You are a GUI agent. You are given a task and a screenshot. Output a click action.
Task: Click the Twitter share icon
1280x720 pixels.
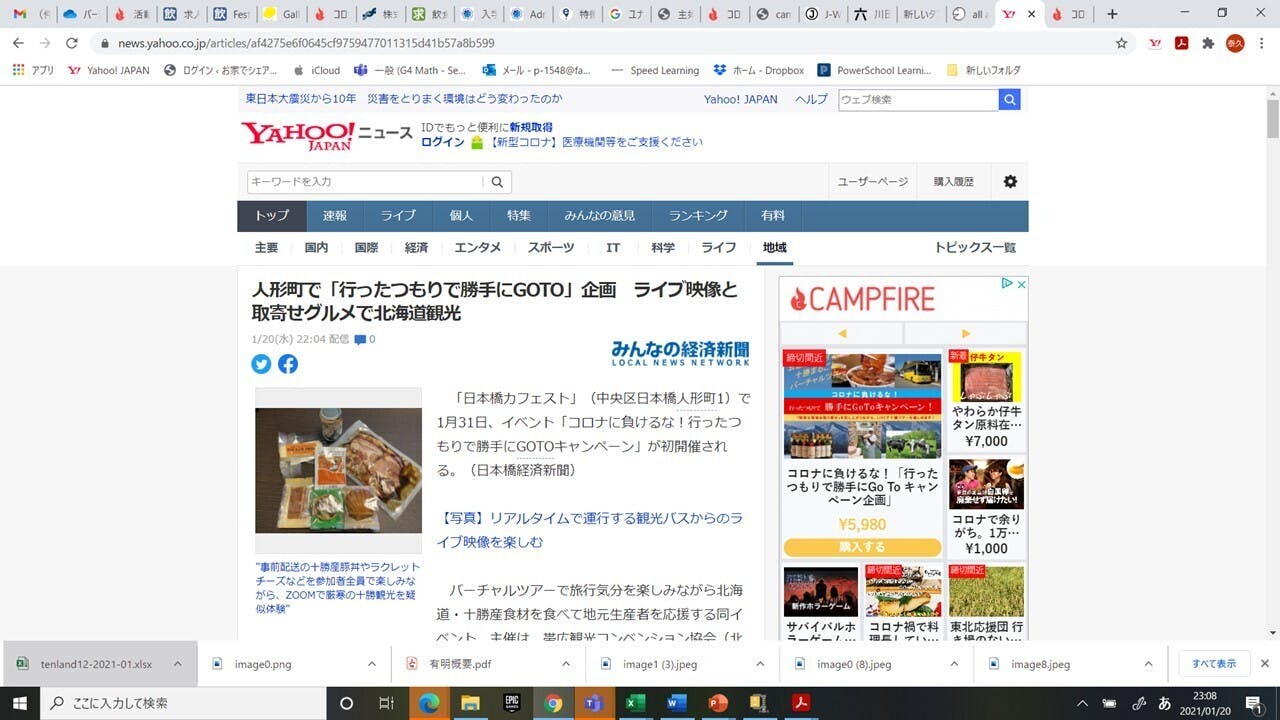click(261, 364)
